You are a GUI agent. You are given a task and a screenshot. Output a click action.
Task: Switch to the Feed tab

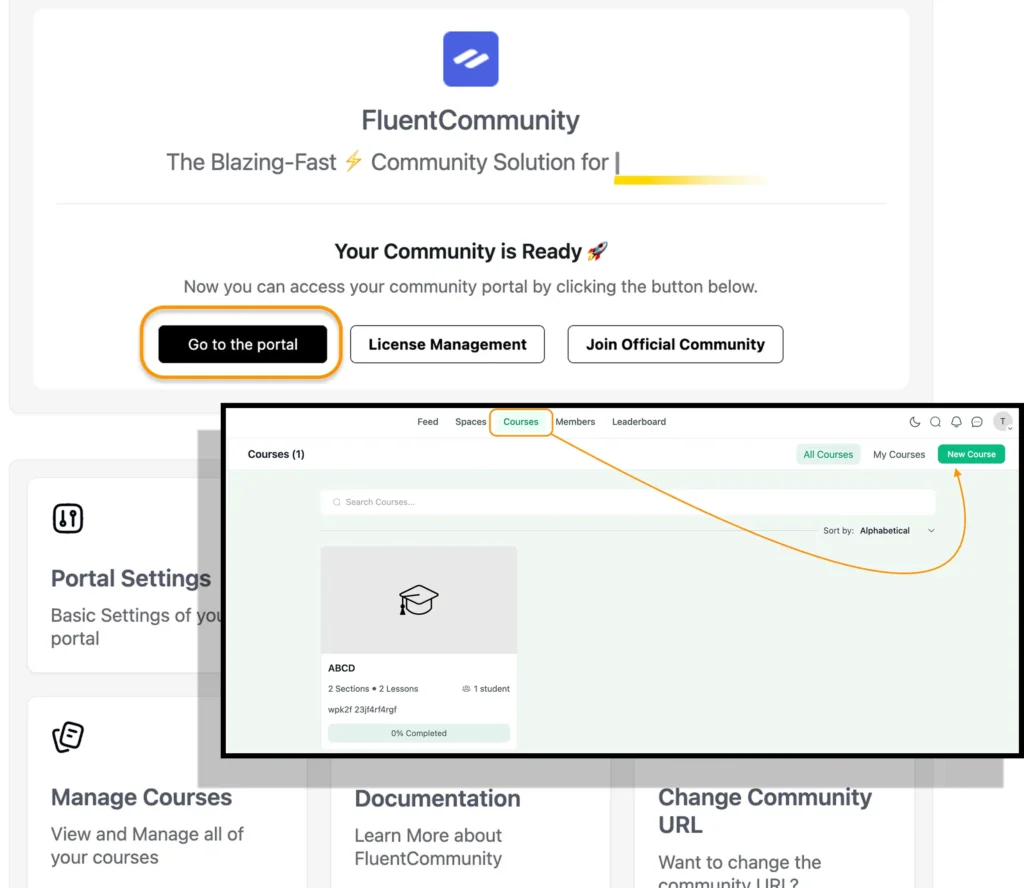pyautogui.click(x=428, y=422)
